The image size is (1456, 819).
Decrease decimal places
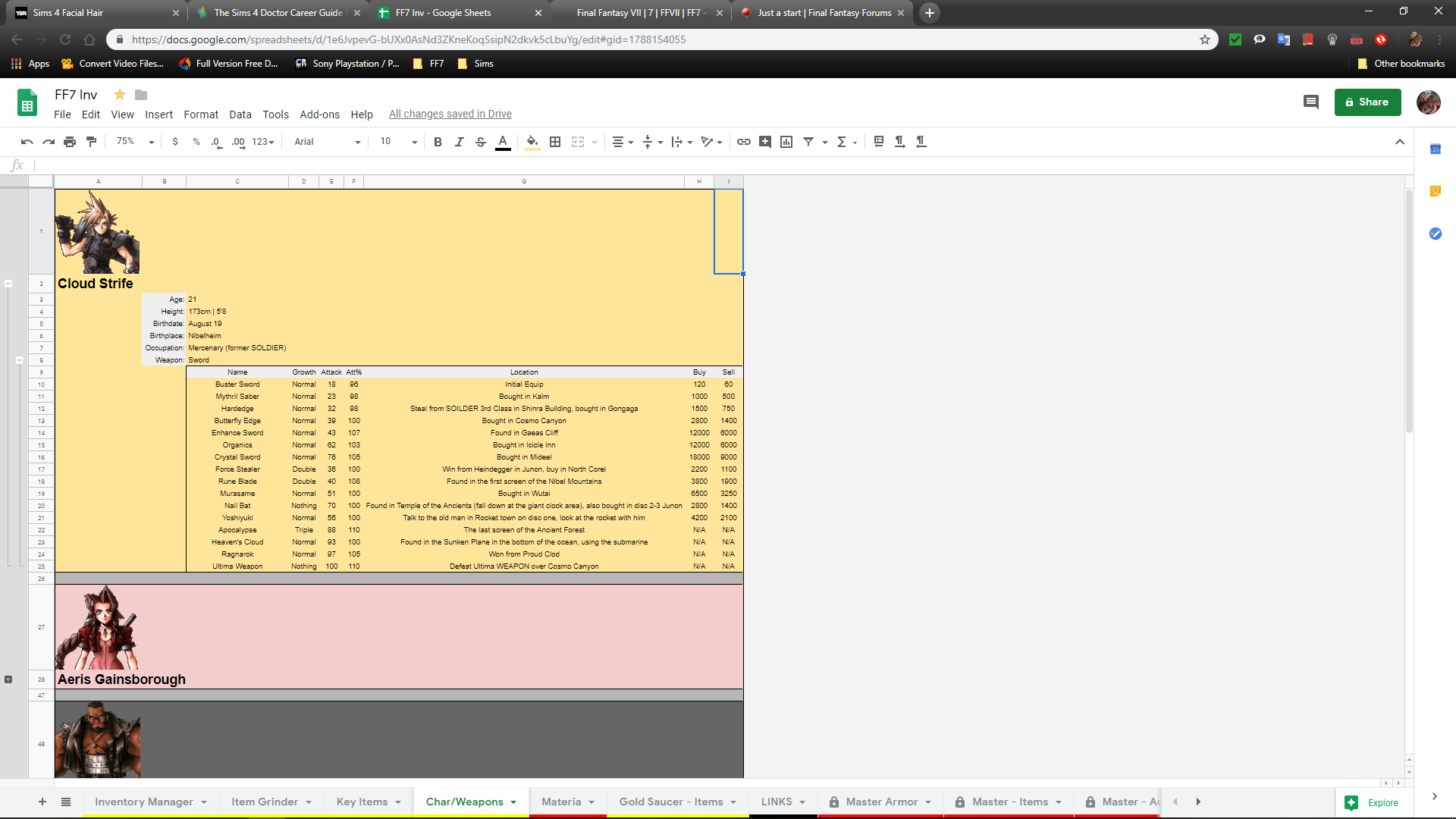click(217, 142)
